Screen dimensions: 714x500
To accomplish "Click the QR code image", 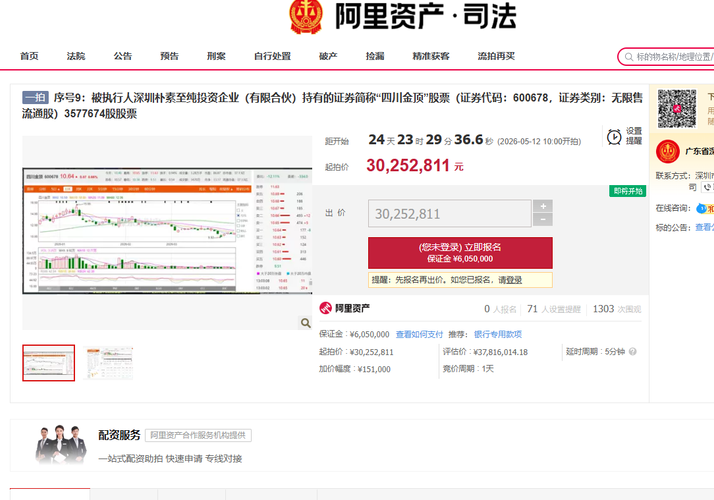I will click(x=677, y=108).
